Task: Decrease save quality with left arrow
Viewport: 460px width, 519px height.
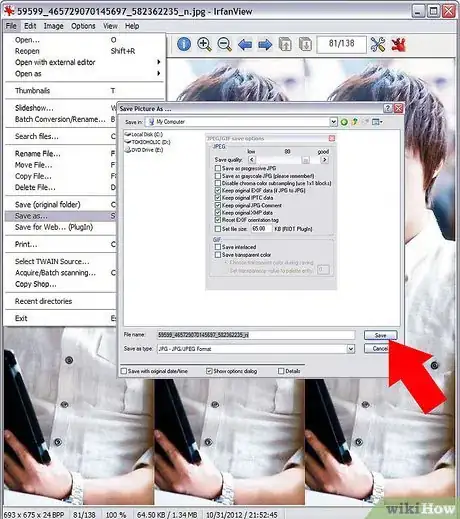Action: point(252,160)
